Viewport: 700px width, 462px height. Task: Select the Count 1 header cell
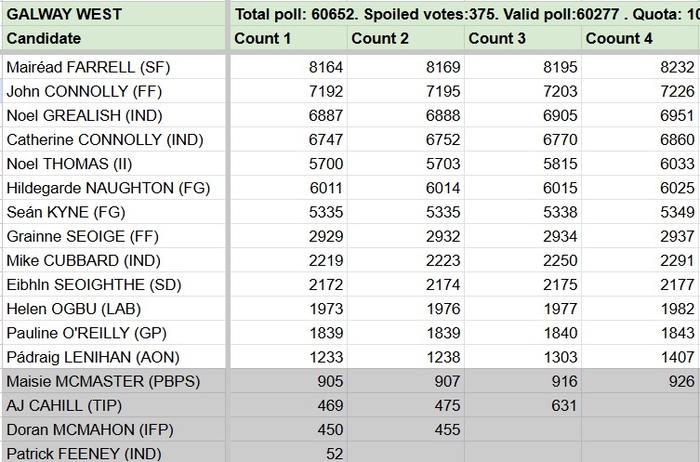coord(287,39)
